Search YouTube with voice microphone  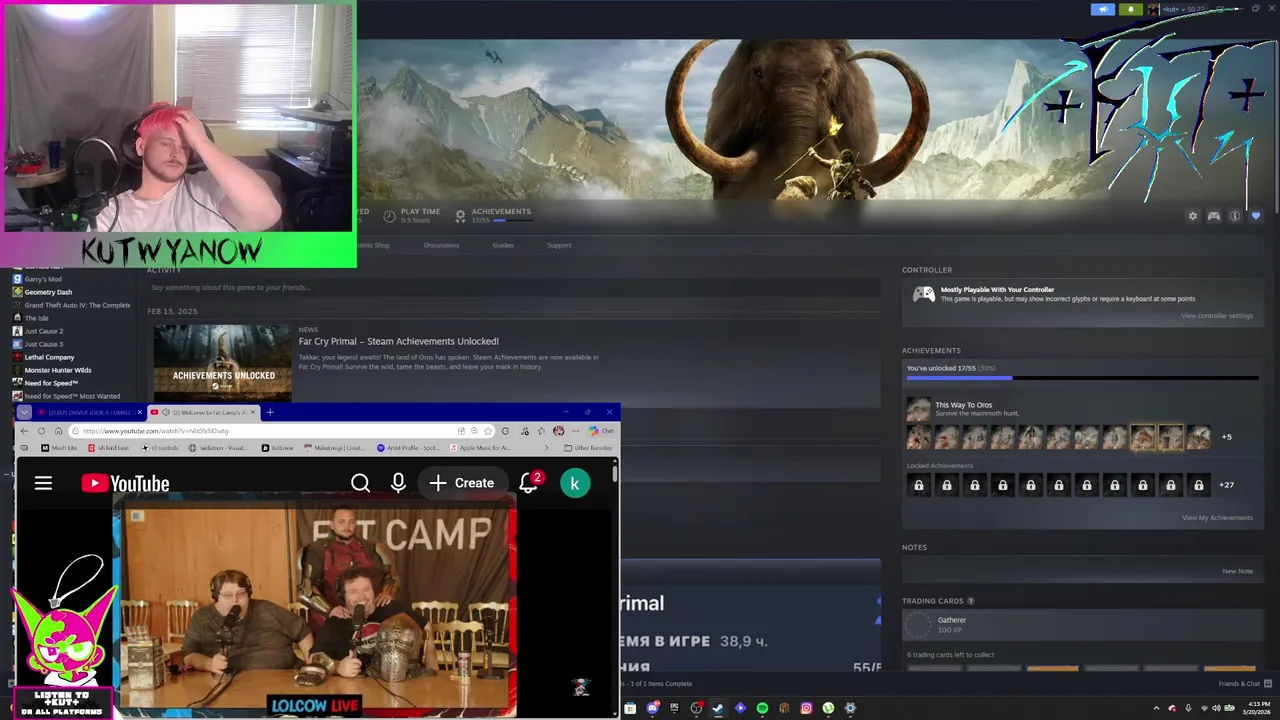pyautogui.click(x=398, y=484)
